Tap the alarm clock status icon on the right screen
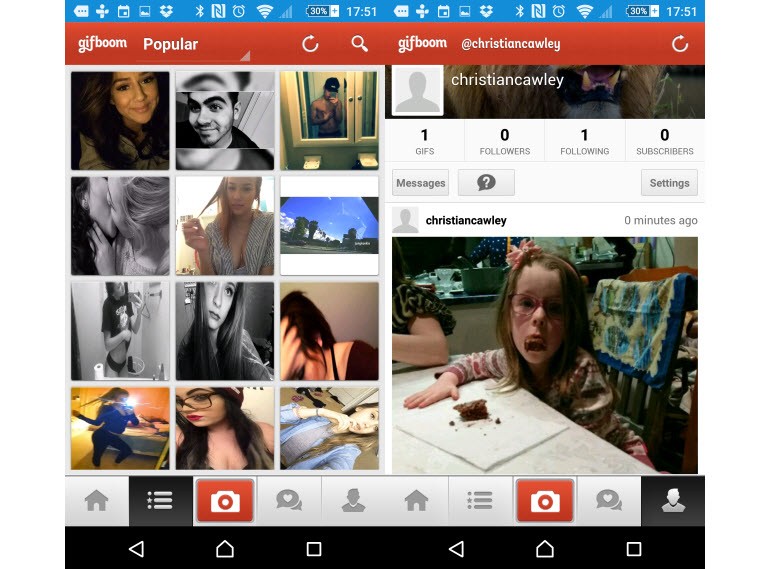 pos(559,11)
